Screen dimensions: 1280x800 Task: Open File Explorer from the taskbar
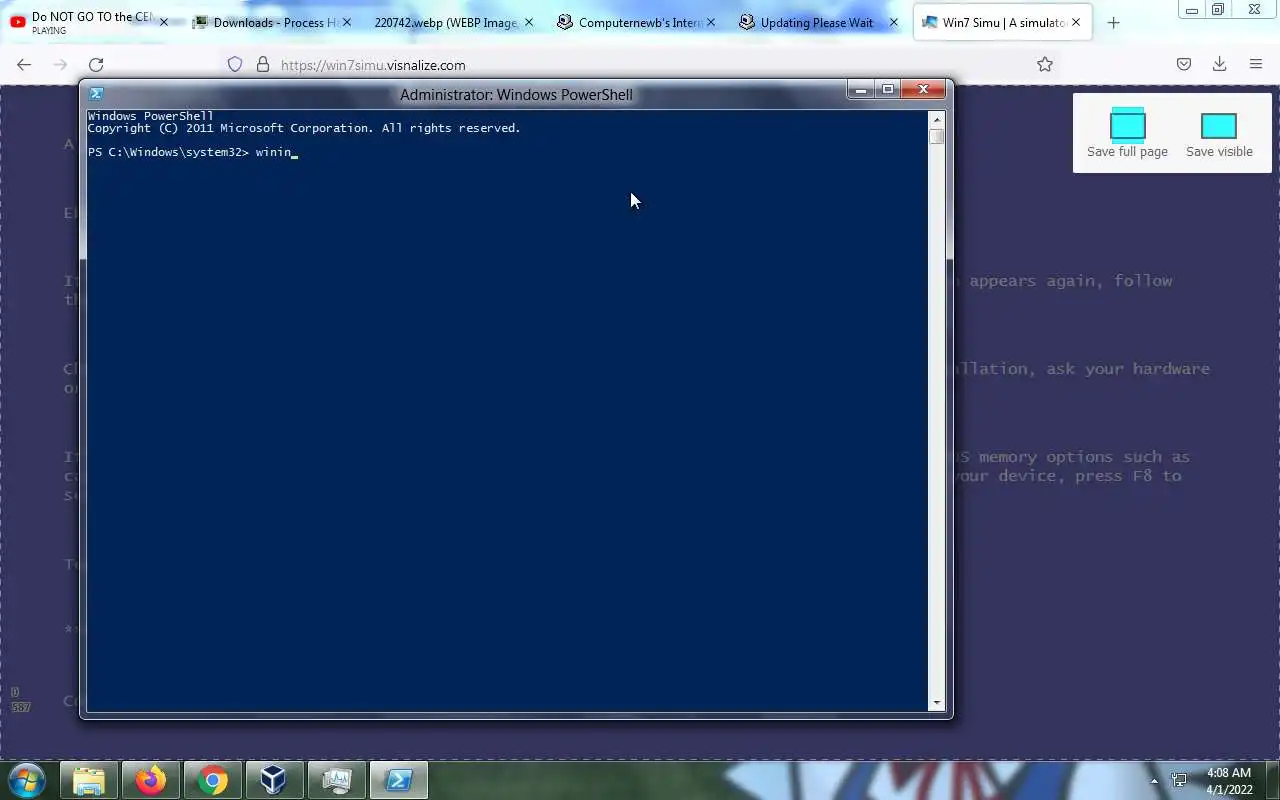(89, 780)
